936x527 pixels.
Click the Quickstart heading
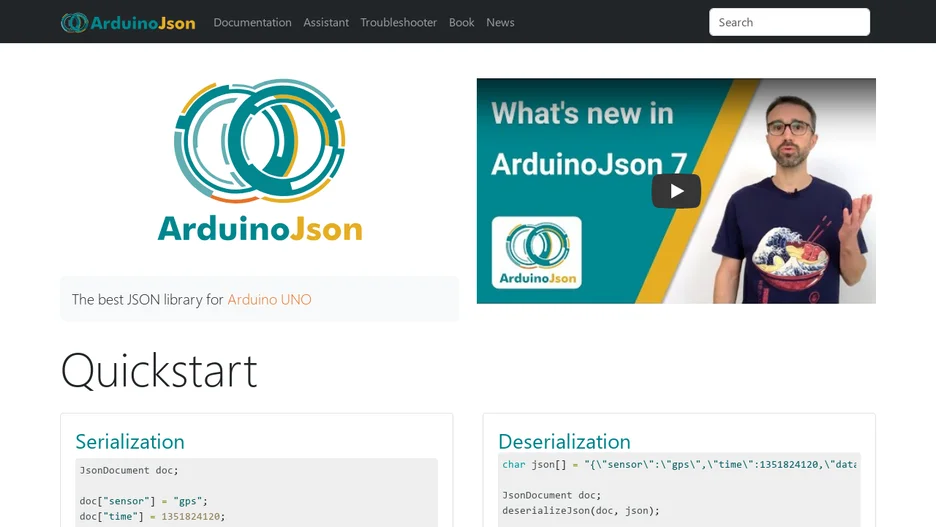(x=159, y=371)
